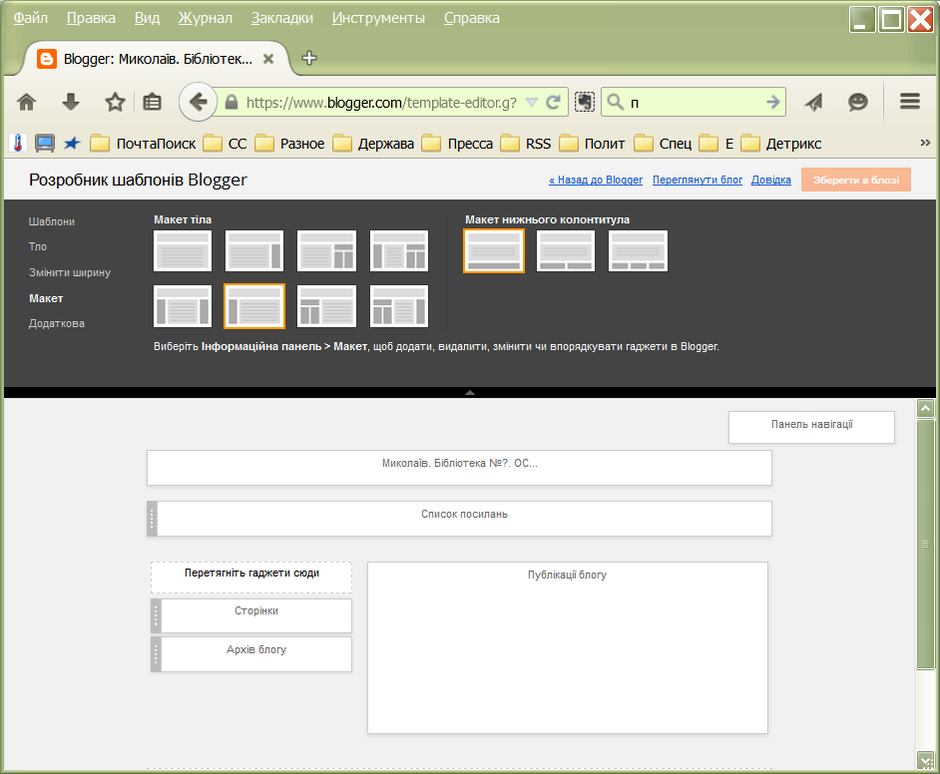Choose right-sidebar body layout thumbnail
940x774 pixels.
254,251
